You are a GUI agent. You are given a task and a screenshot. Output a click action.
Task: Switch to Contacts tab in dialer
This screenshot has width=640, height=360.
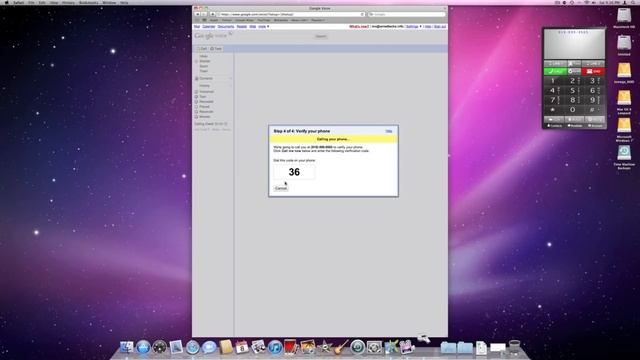pyautogui.click(x=555, y=126)
